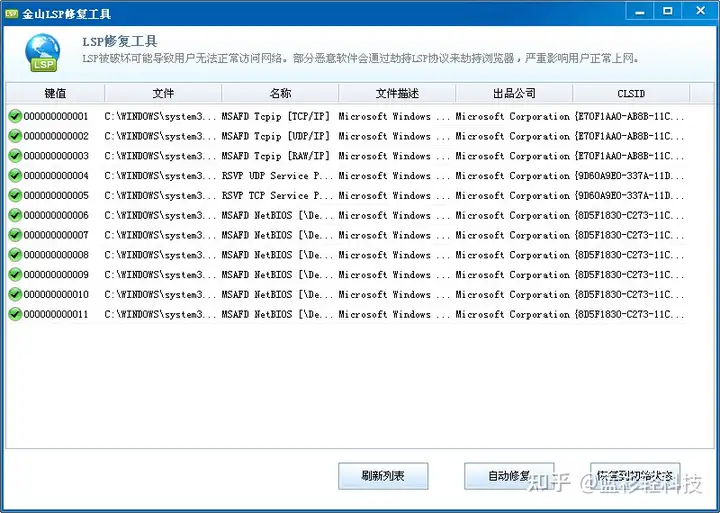The height and width of the screenshot is (513, 720).
Task: Click CLSID {8D5F1830-C273-11C... in row 000000000007
Action: (629, 235)
